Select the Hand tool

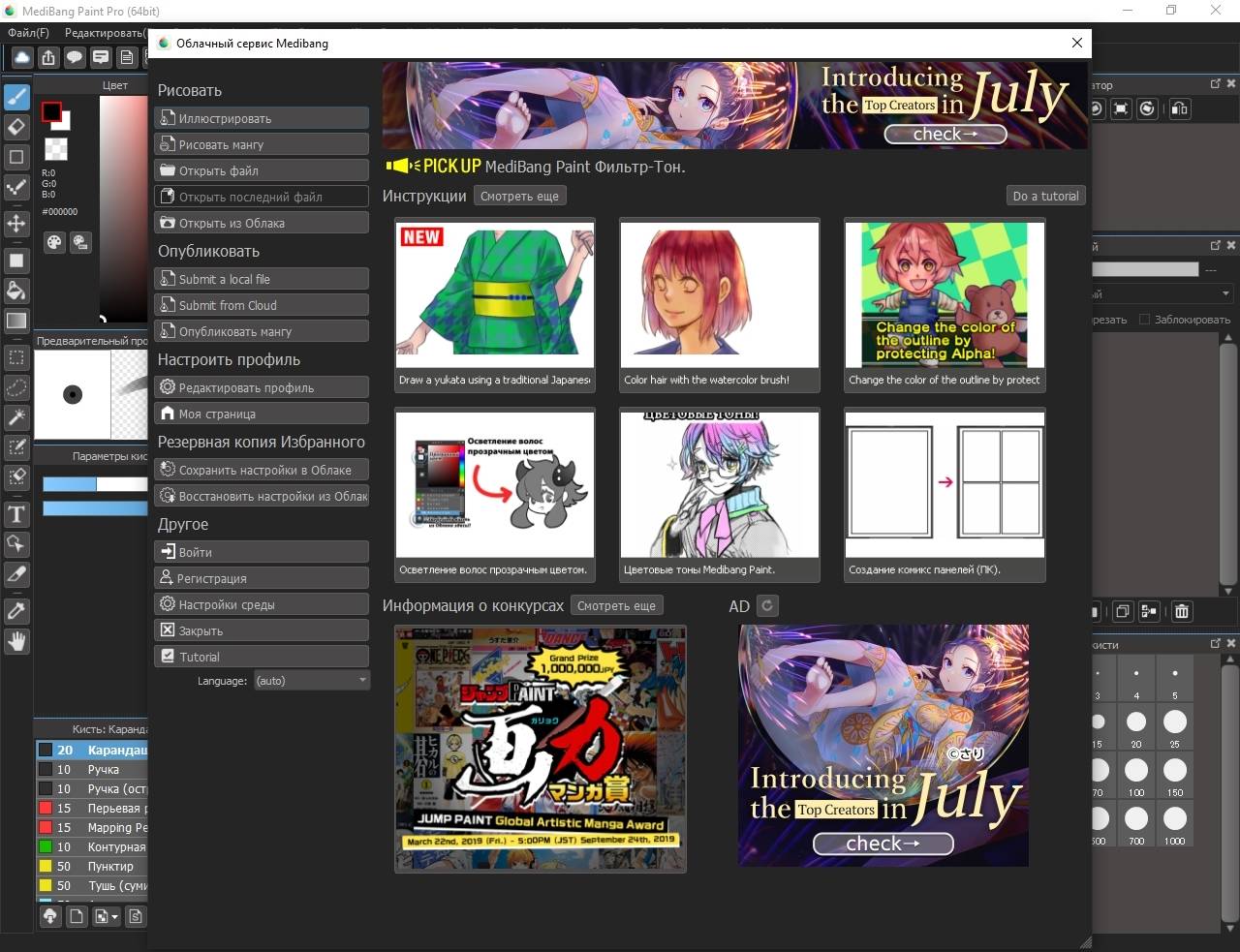(x=16, y=641)
